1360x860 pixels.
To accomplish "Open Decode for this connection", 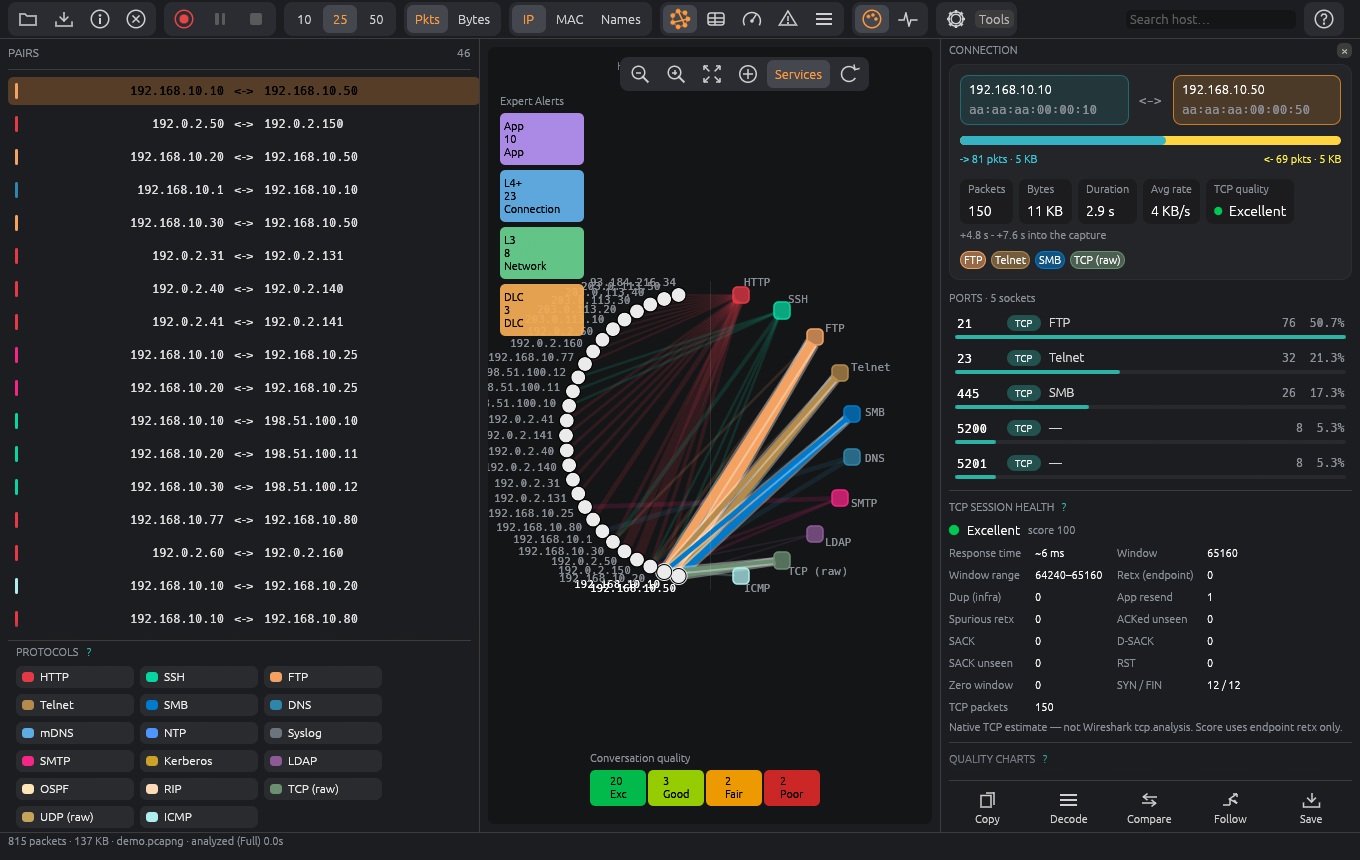I will (x=1068, y=808).
